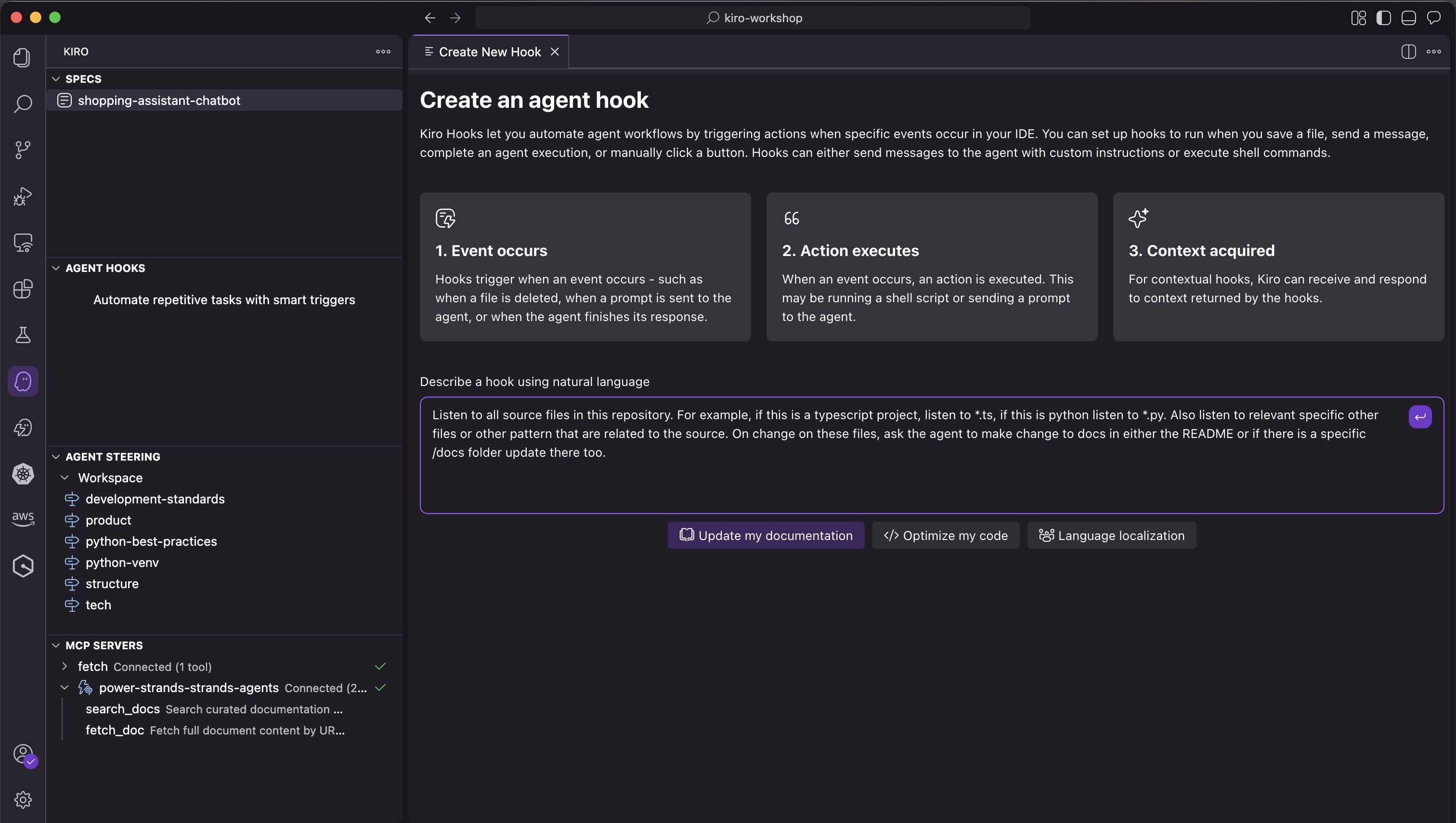Select the Kiro ghost icon in sidebar
This screenshot has width=1456, height=823.
23,381
